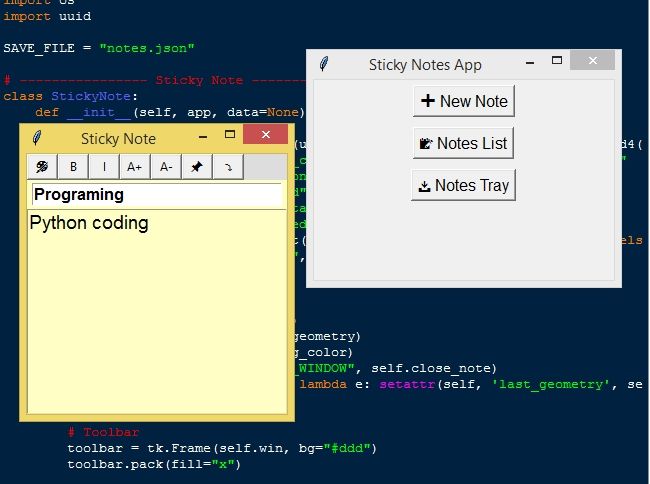Click the feather icon in Sticky Note title bar
Screen dimensions: 650x484
tap(37, 138)
